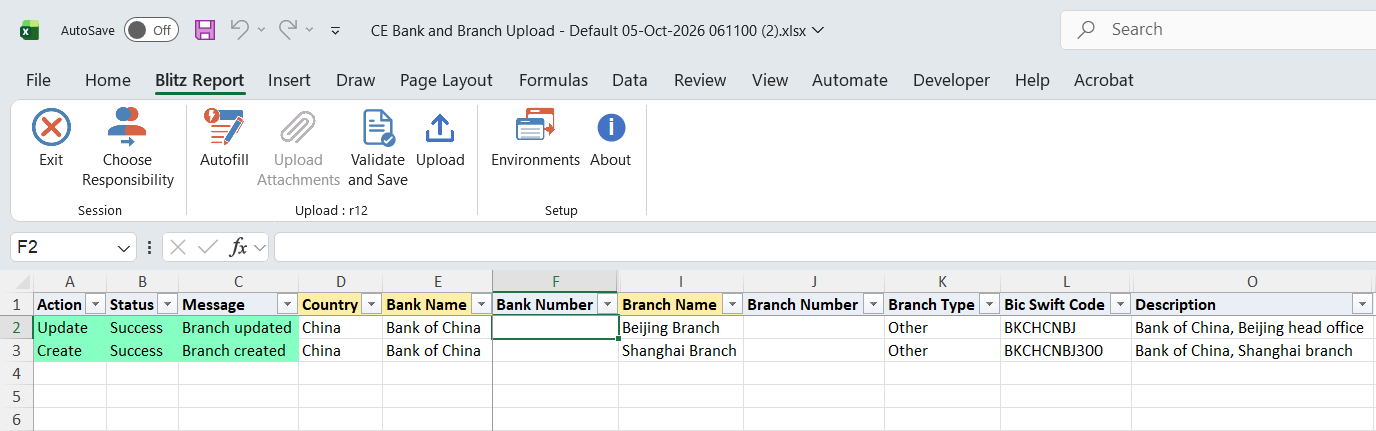
Task: Open the Redo history dropdown
Action: pos(309,30)
